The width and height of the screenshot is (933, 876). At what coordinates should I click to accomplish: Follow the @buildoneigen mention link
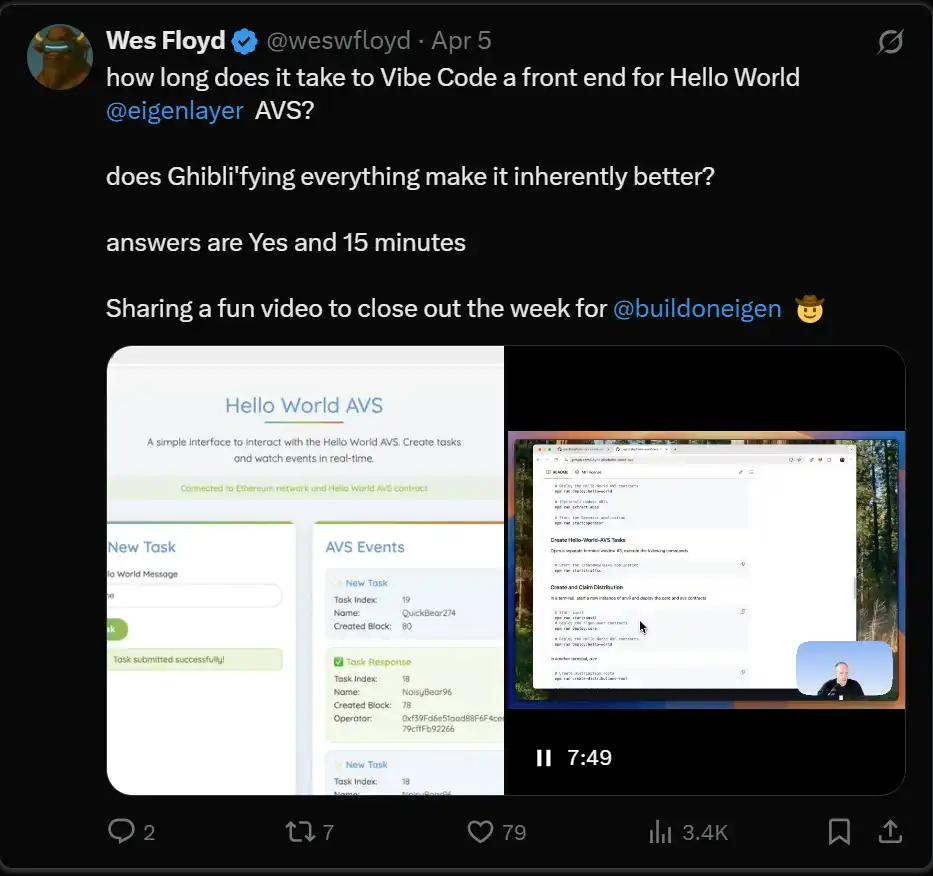pyautogui.click(x=697, y=308)
